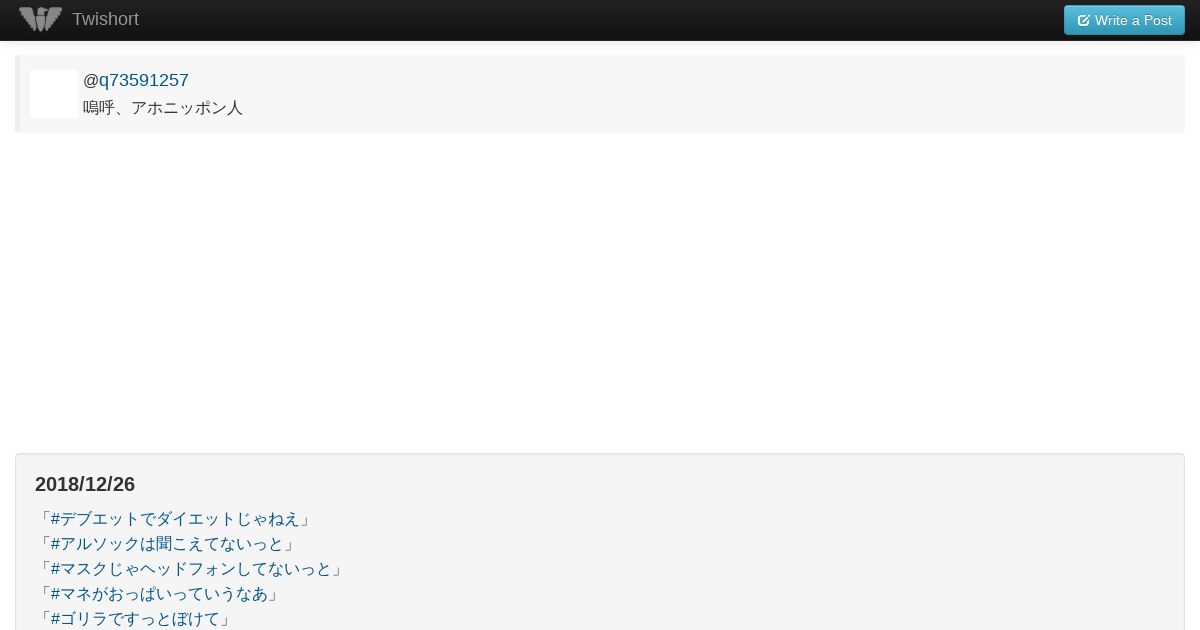Open hashtag #デブエットでダイエットじゃねえ
1200x630 pixels.
click(x=175, y=519)
